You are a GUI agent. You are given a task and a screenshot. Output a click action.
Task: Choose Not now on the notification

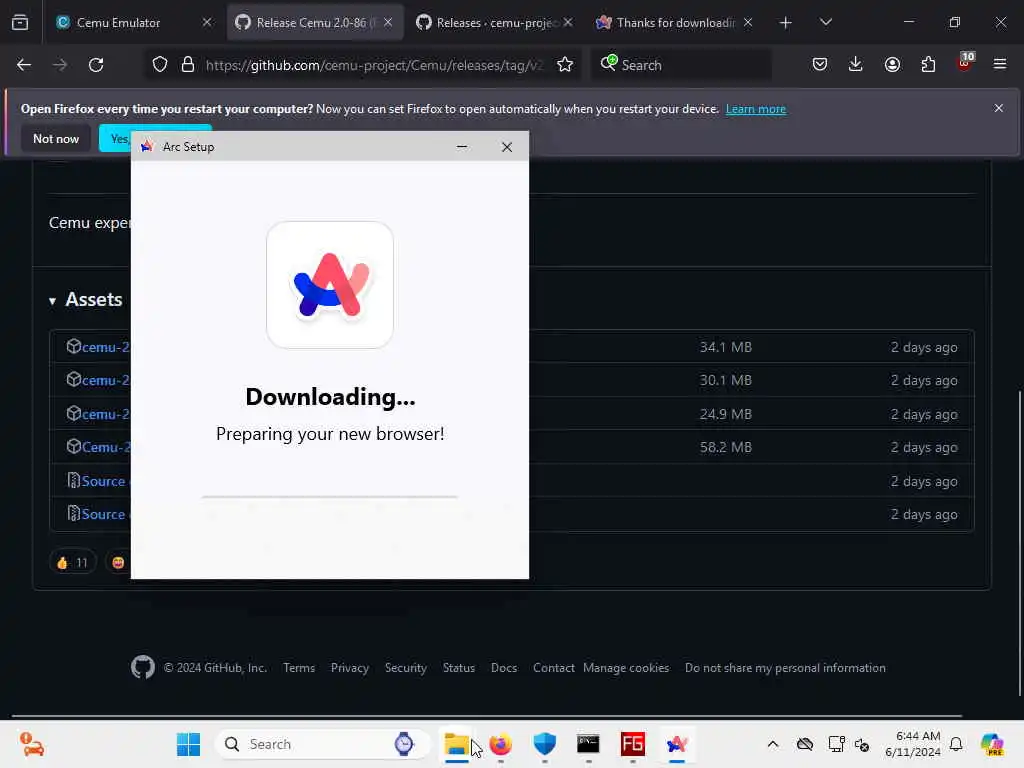tap(56, 138)
